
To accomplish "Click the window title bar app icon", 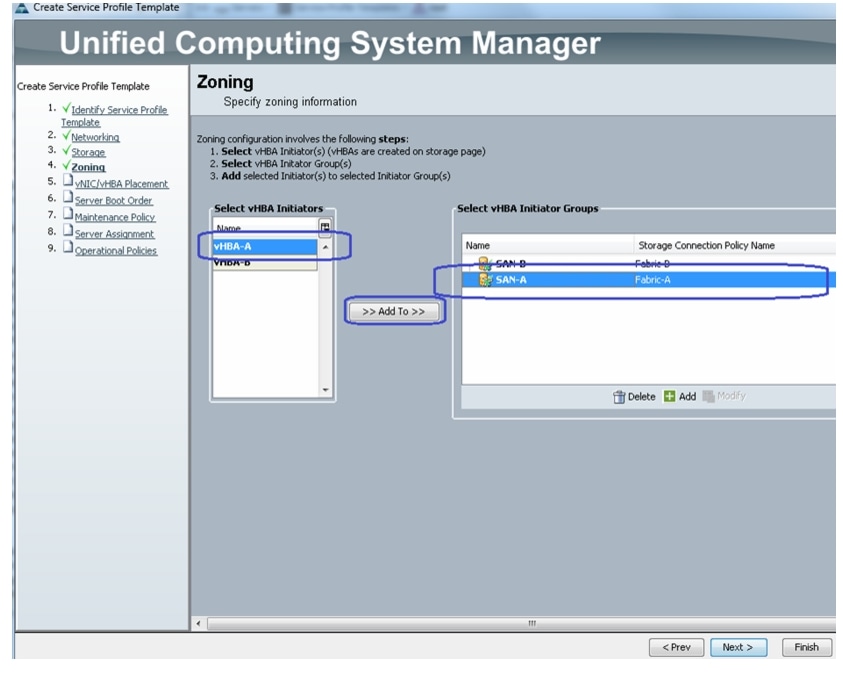I will 22,8.
